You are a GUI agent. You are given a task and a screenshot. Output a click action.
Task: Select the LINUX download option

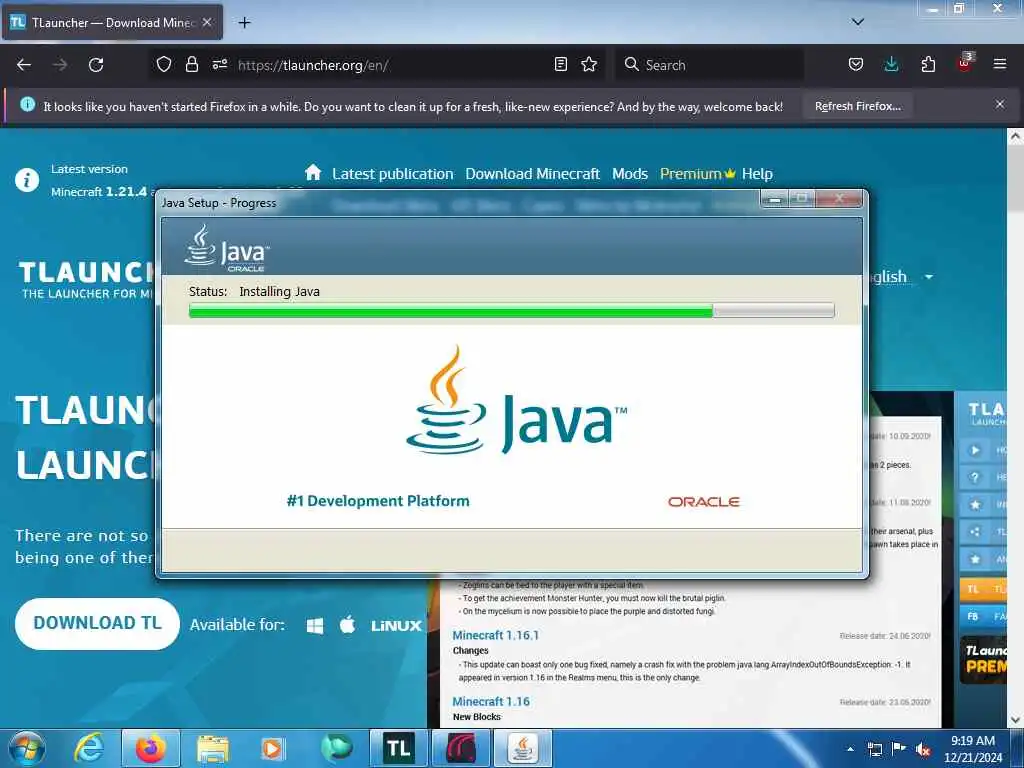[396, 626]
